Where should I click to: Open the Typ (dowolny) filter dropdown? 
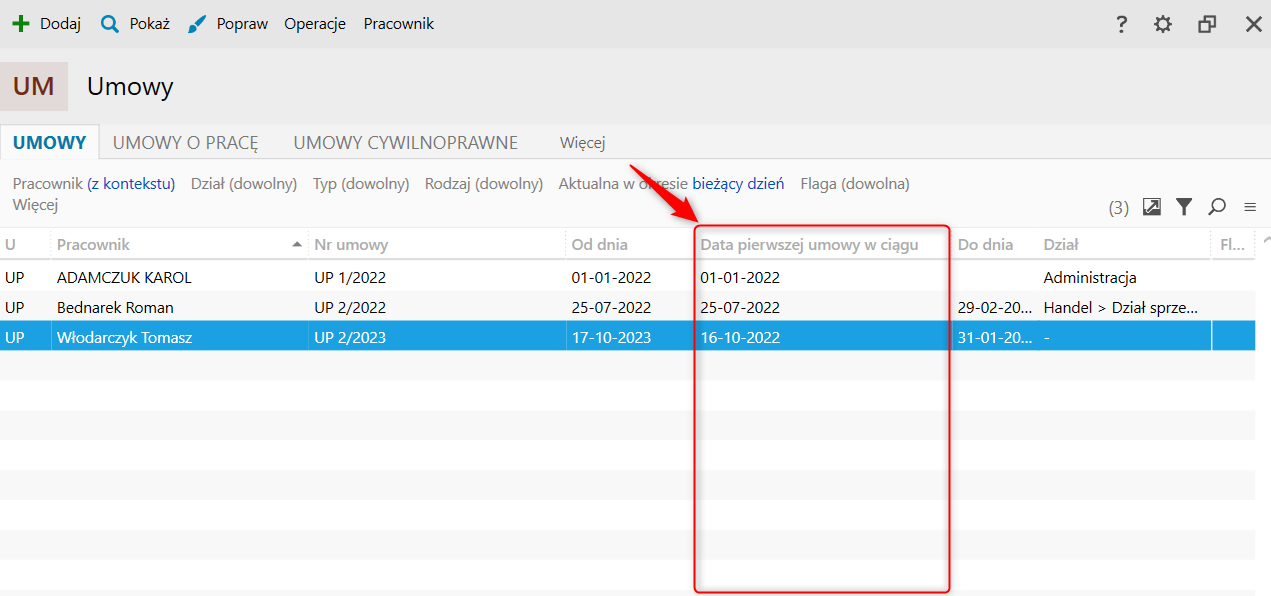click(361, 184)
